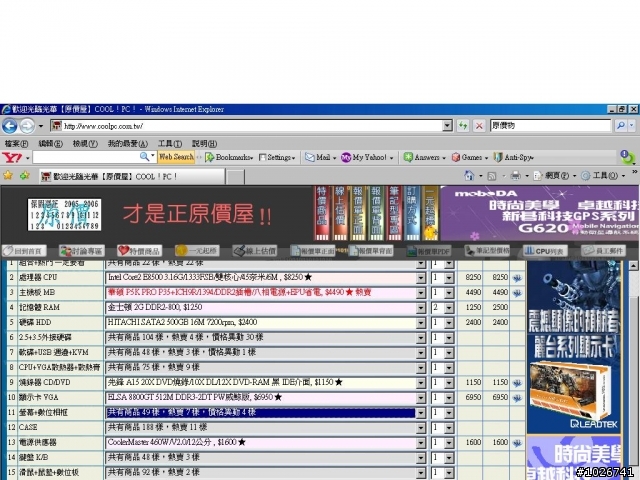
Task: Open Yahoo Mail from toolbar
Action: pyautogui.click(x=320, y=157)
